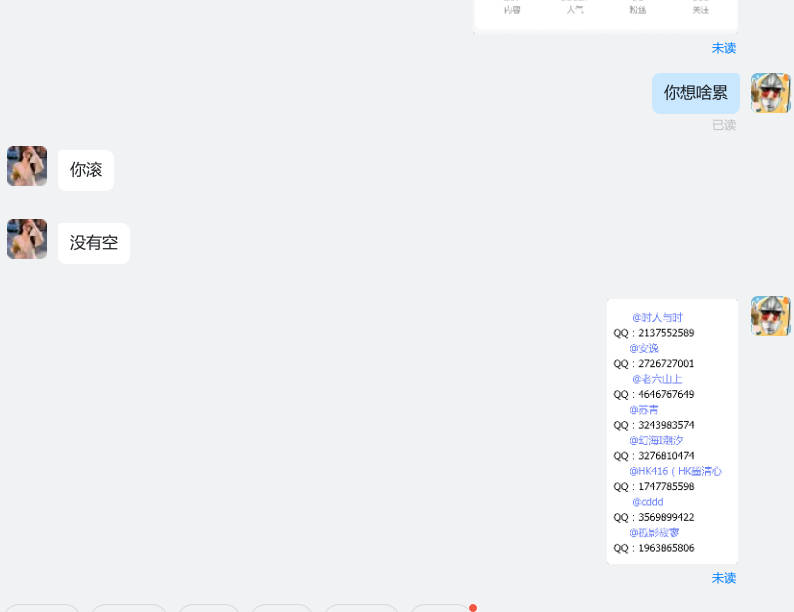Click the 关注 label in the stats card

[701, 10]
